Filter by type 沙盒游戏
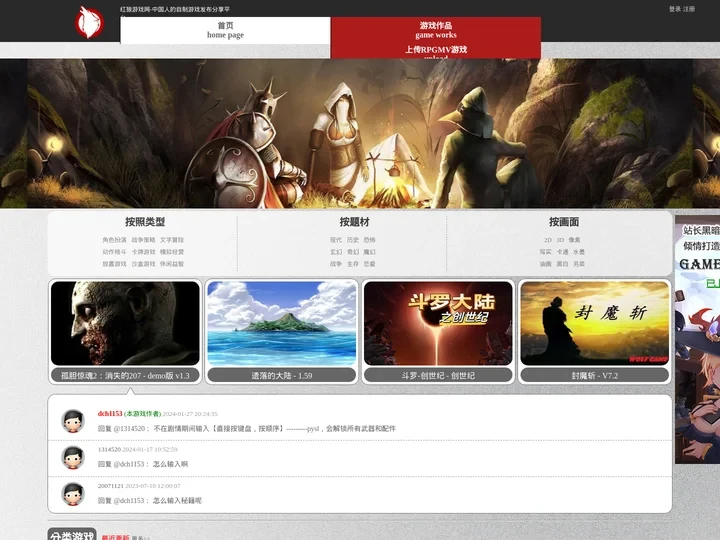The width and height of the screenshot is (720, 540). tap(143, 264)
